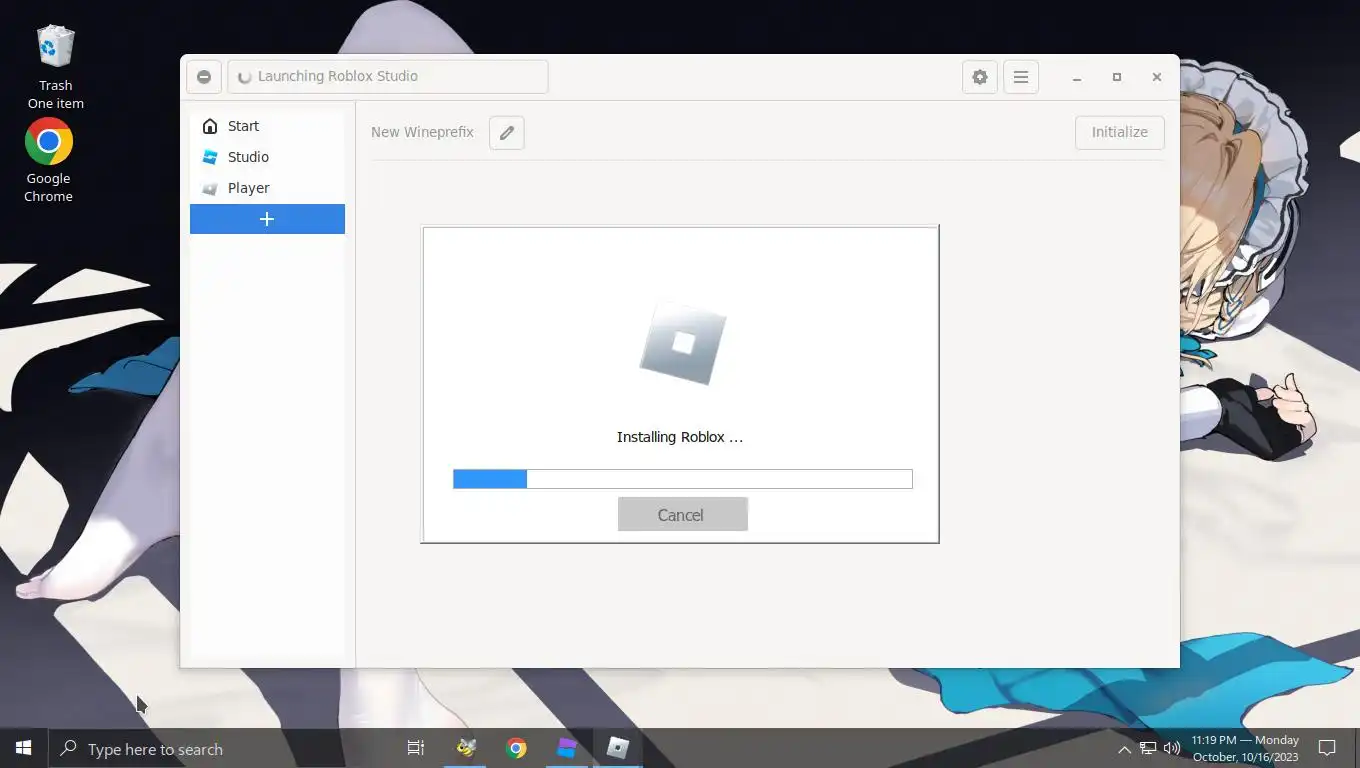Edit wineprefix name with the pencil icon
This screenshot has height=768, width=1360.
507,133
